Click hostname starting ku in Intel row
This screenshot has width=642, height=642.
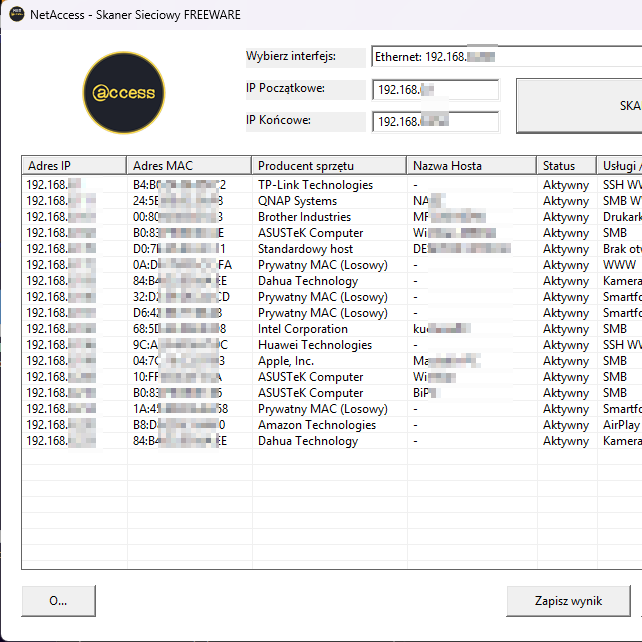click(442, 328)
